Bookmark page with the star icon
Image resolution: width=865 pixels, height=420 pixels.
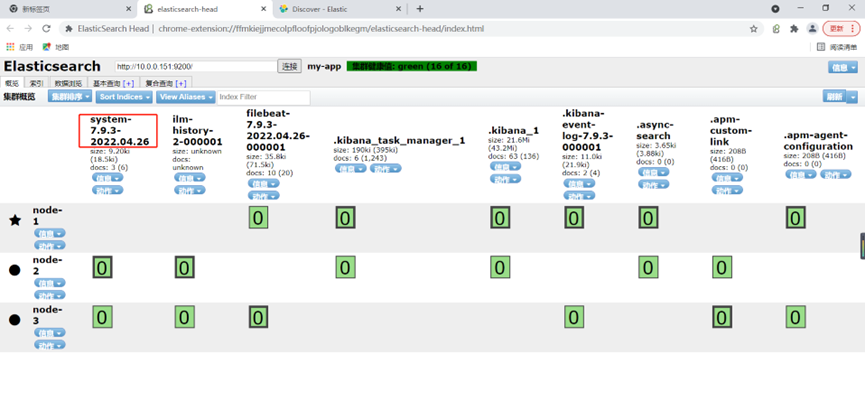click(753, 28)
